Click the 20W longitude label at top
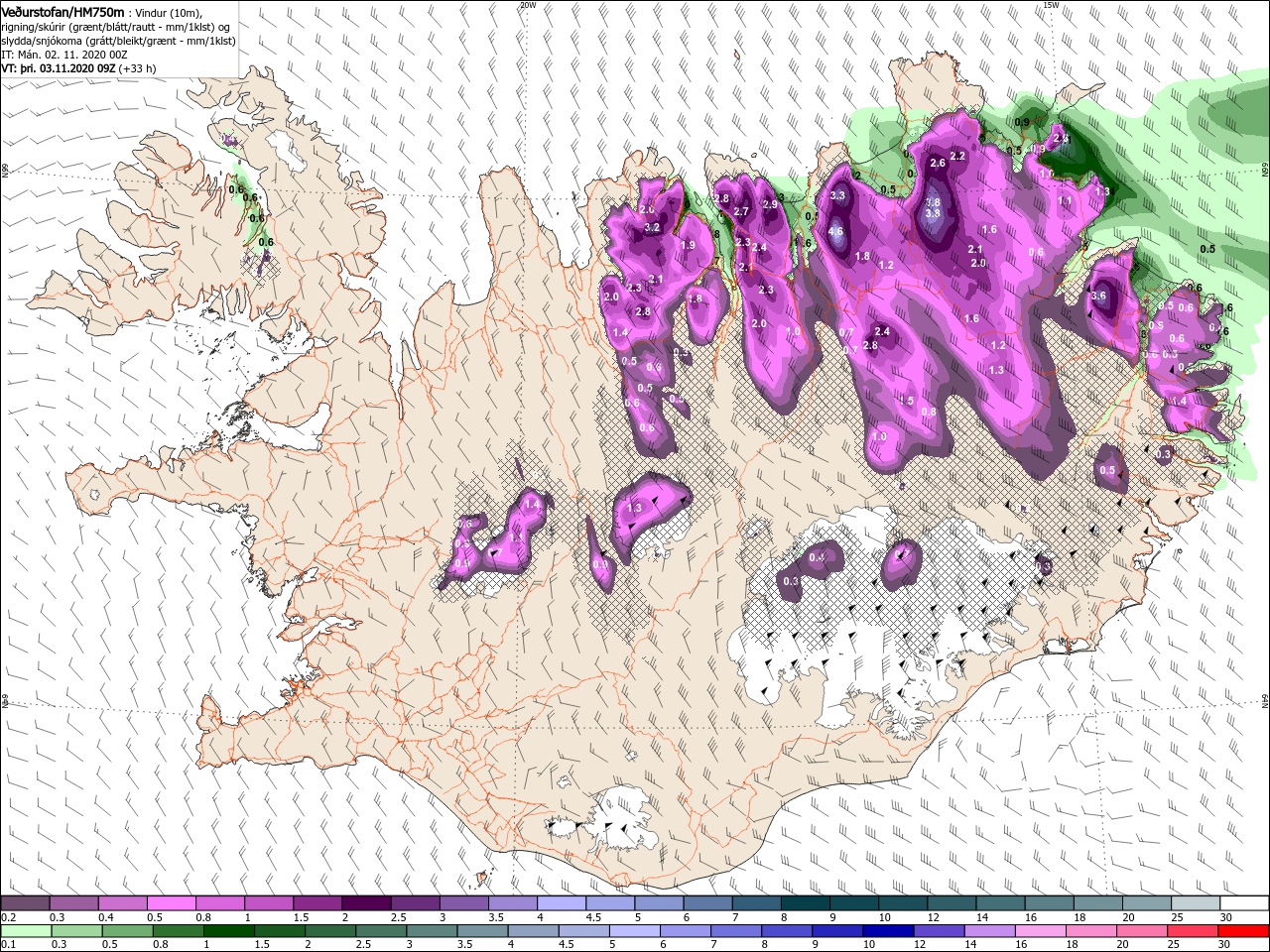Image resolution: width=1270 pixels, height=952 pixels. pyautogui.click(x=527, y=5)
